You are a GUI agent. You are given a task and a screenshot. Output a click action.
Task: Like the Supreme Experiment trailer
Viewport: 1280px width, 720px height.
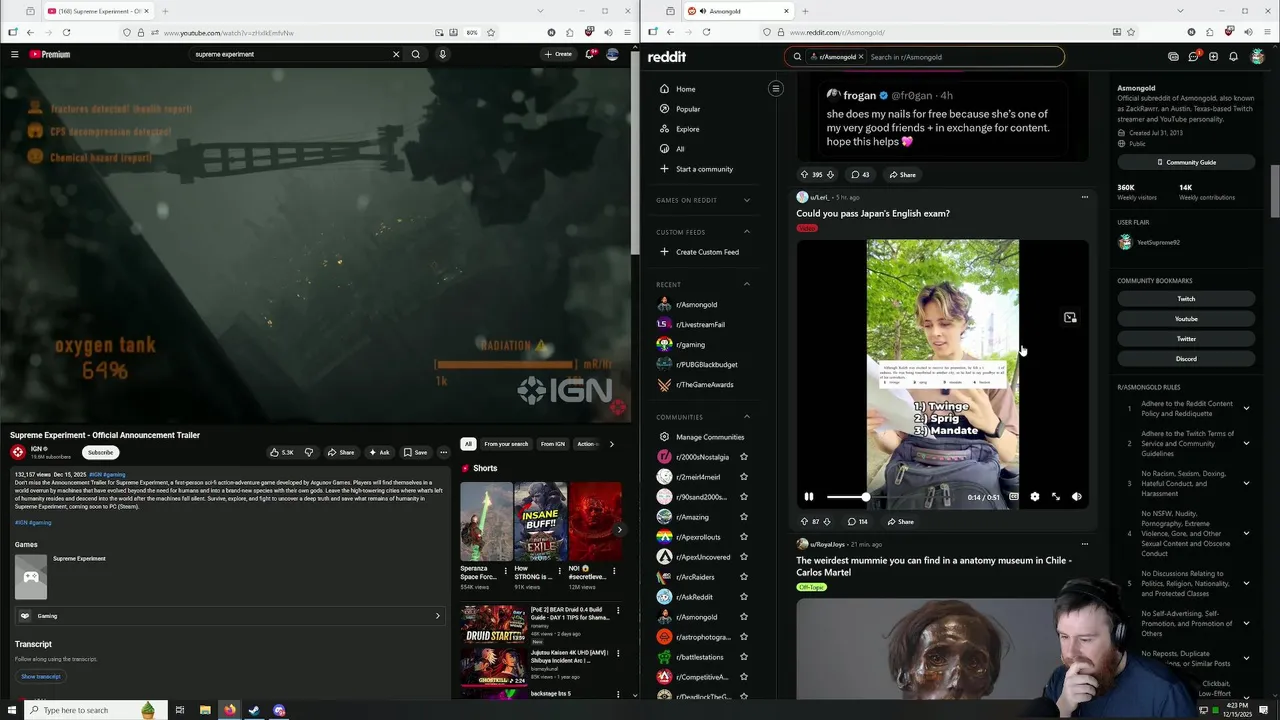283,452
